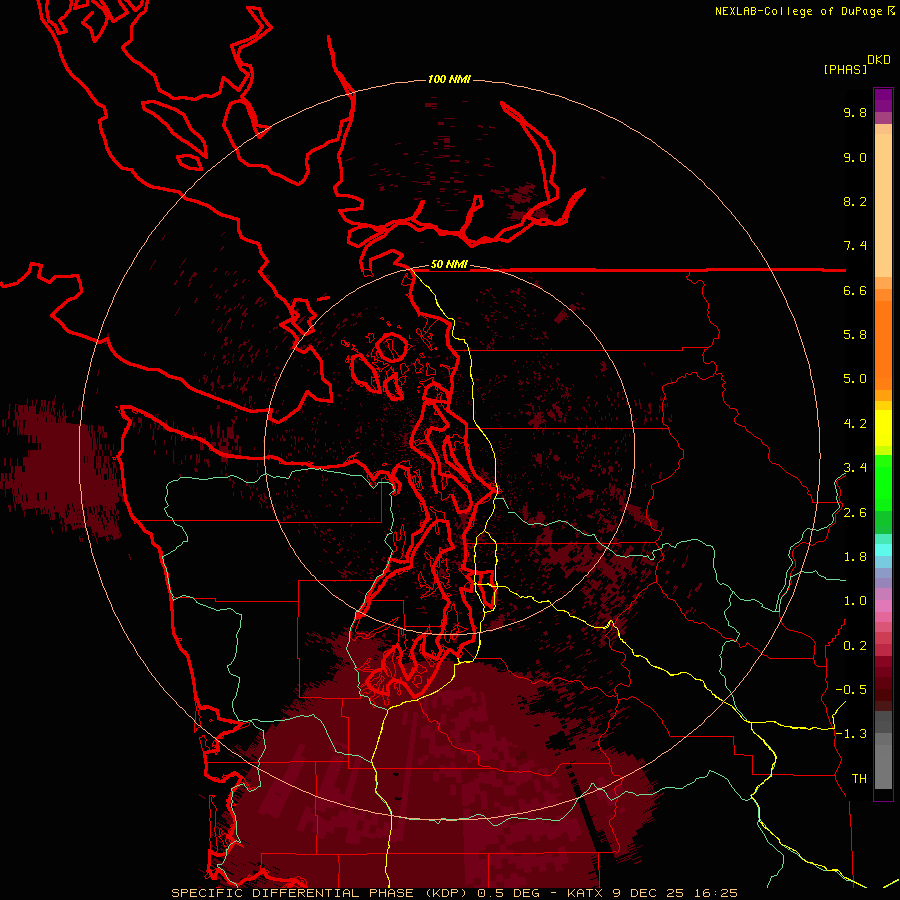
Task: Click the 4.2 scale value
Action: click(855, 424)
